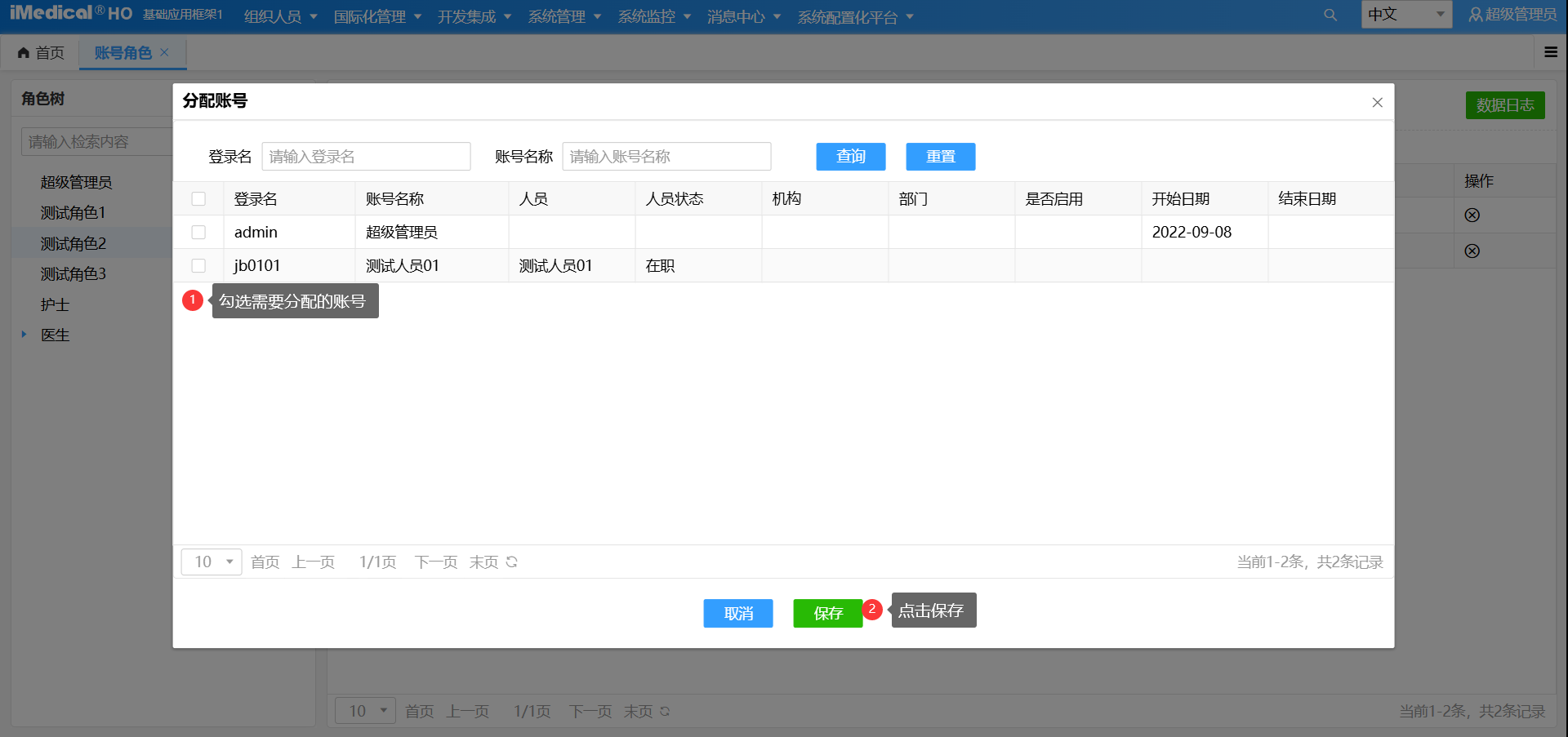This screenshot has height=737, width=1568.
Task: Expand the 医生 node in role tree
Action: (24, 335)
